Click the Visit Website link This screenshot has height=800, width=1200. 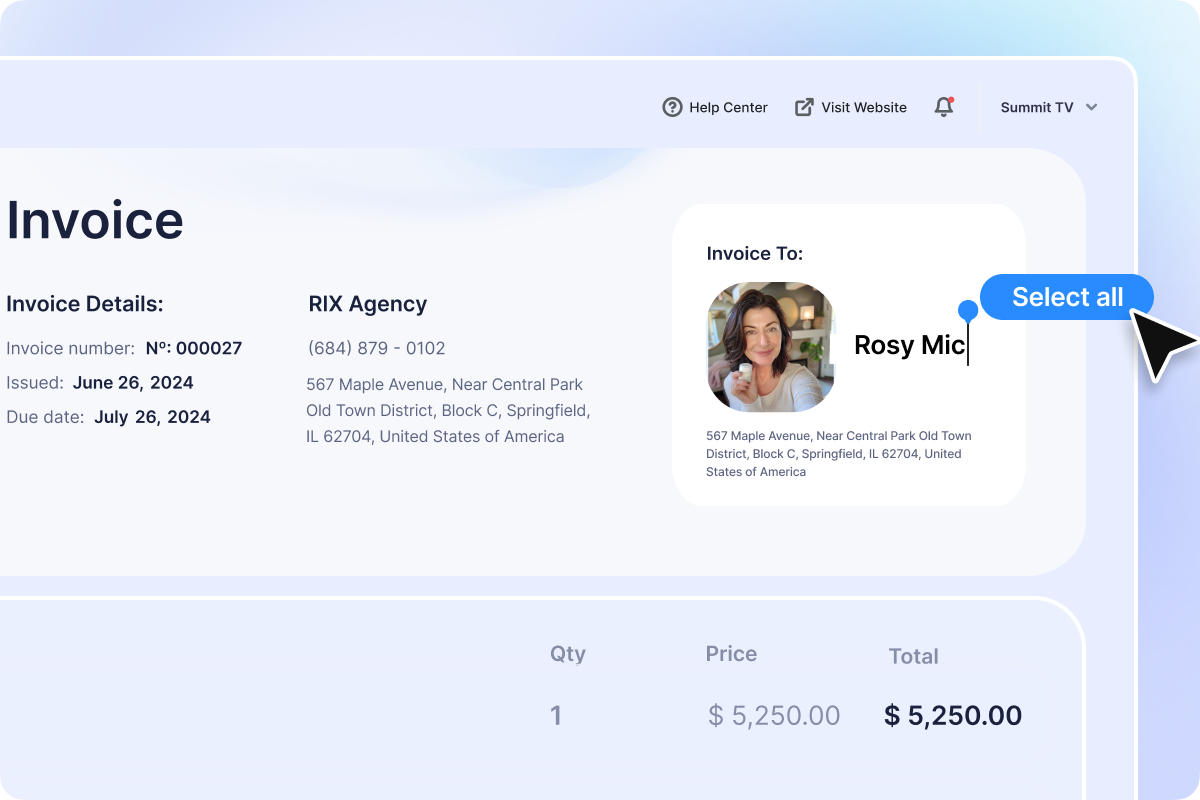[x=851, y=107]
